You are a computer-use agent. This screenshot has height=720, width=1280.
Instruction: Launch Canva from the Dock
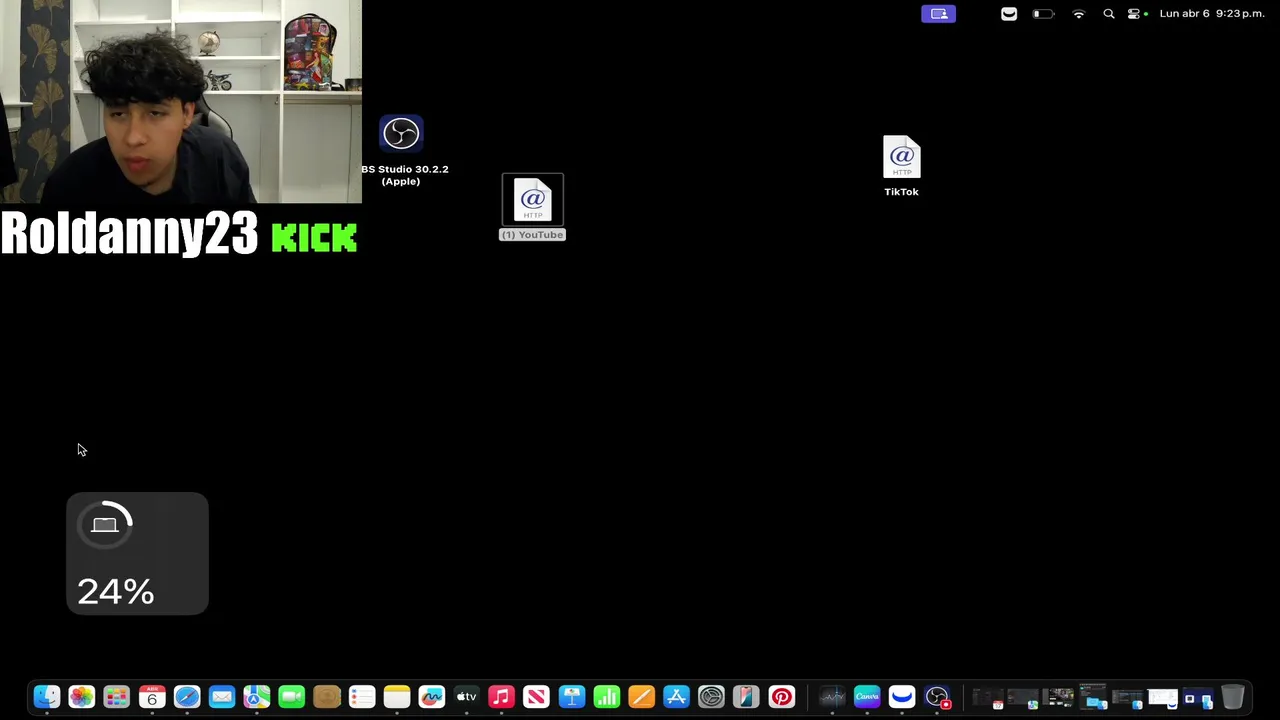867,697
